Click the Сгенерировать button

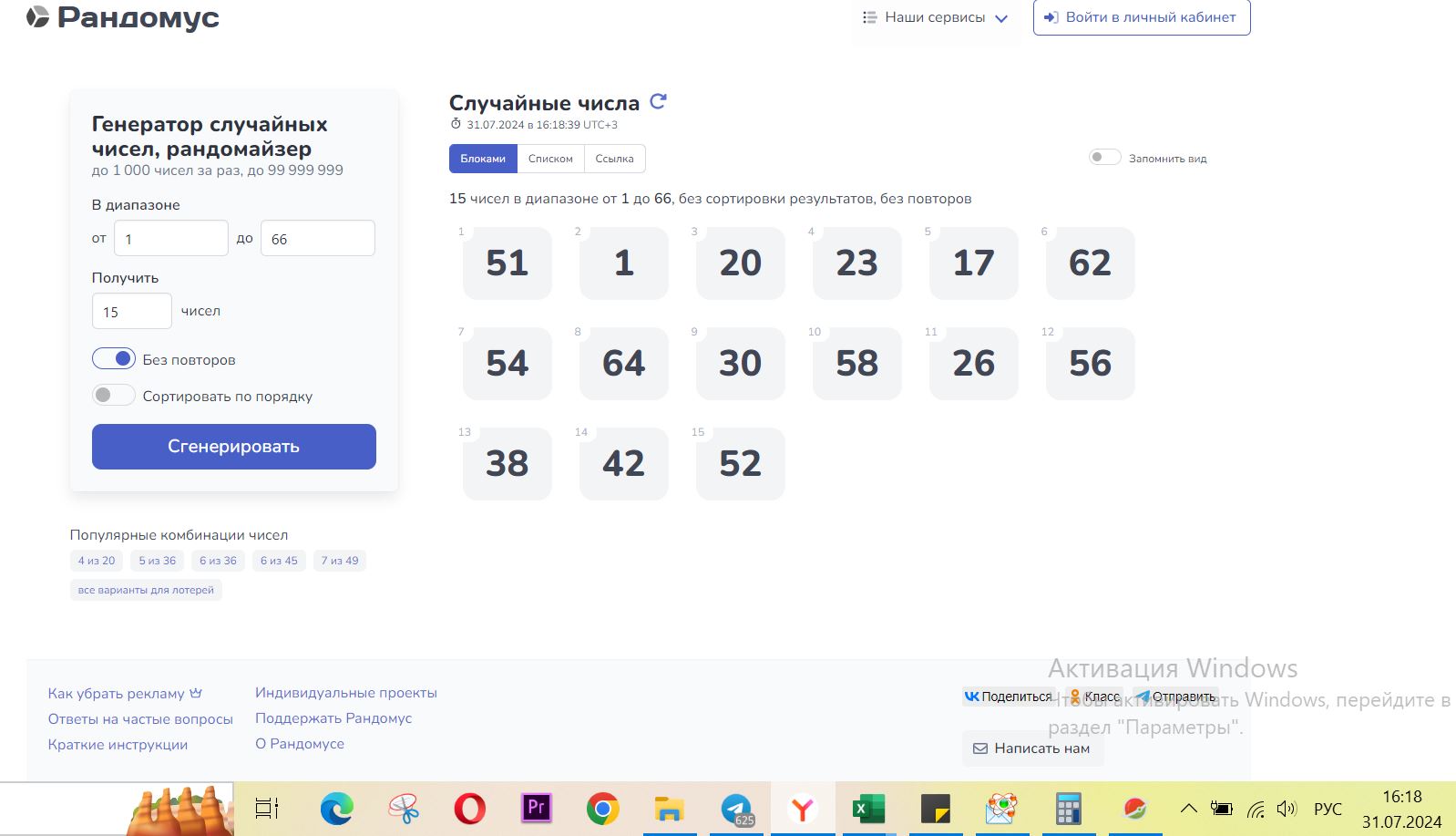coord(234,447)
